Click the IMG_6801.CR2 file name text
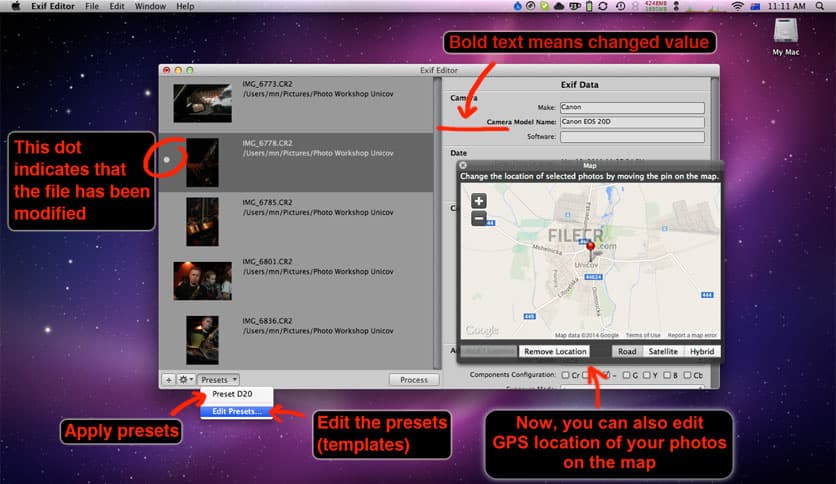Screen dimensions: 836x484 [x=267, y=262]
